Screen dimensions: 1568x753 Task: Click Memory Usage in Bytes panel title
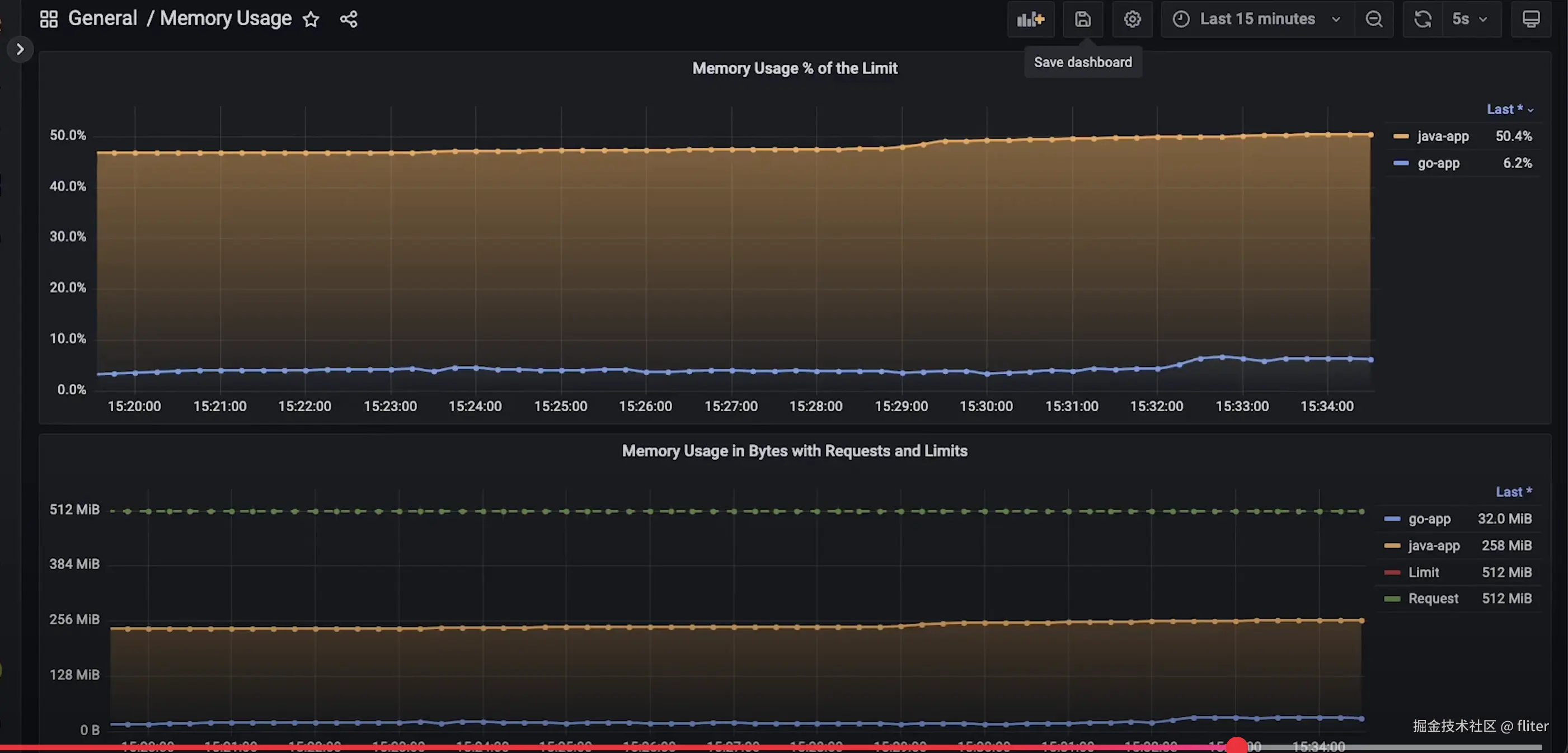coord(794,451)
